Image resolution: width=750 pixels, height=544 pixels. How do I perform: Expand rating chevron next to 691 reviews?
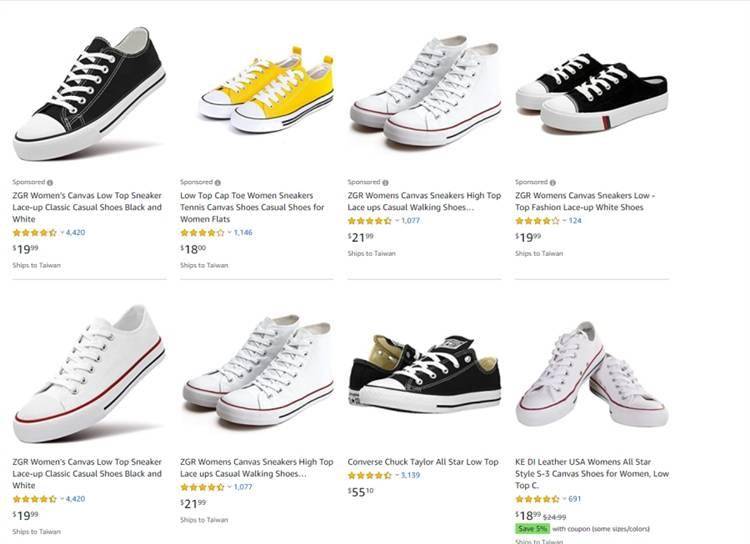pos(564,499)
